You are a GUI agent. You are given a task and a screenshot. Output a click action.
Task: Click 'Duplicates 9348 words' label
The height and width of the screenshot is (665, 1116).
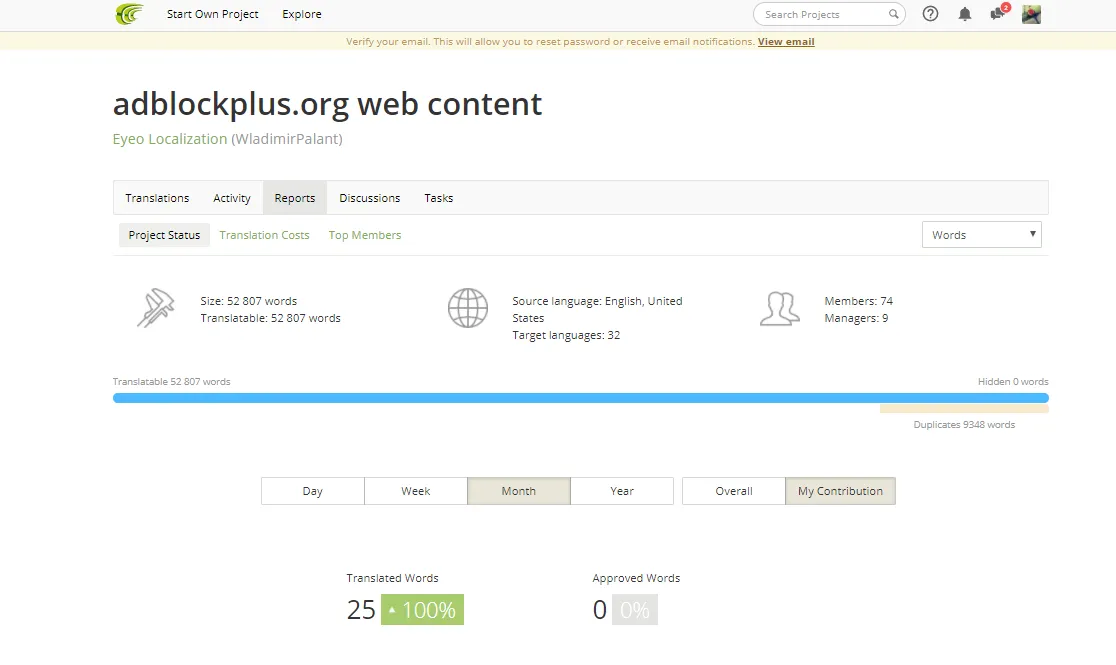click(964, 424)
